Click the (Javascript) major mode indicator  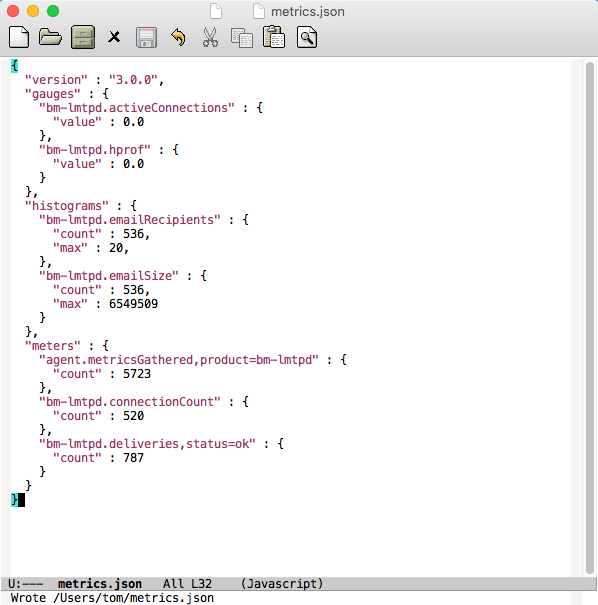tap(282, 583)
